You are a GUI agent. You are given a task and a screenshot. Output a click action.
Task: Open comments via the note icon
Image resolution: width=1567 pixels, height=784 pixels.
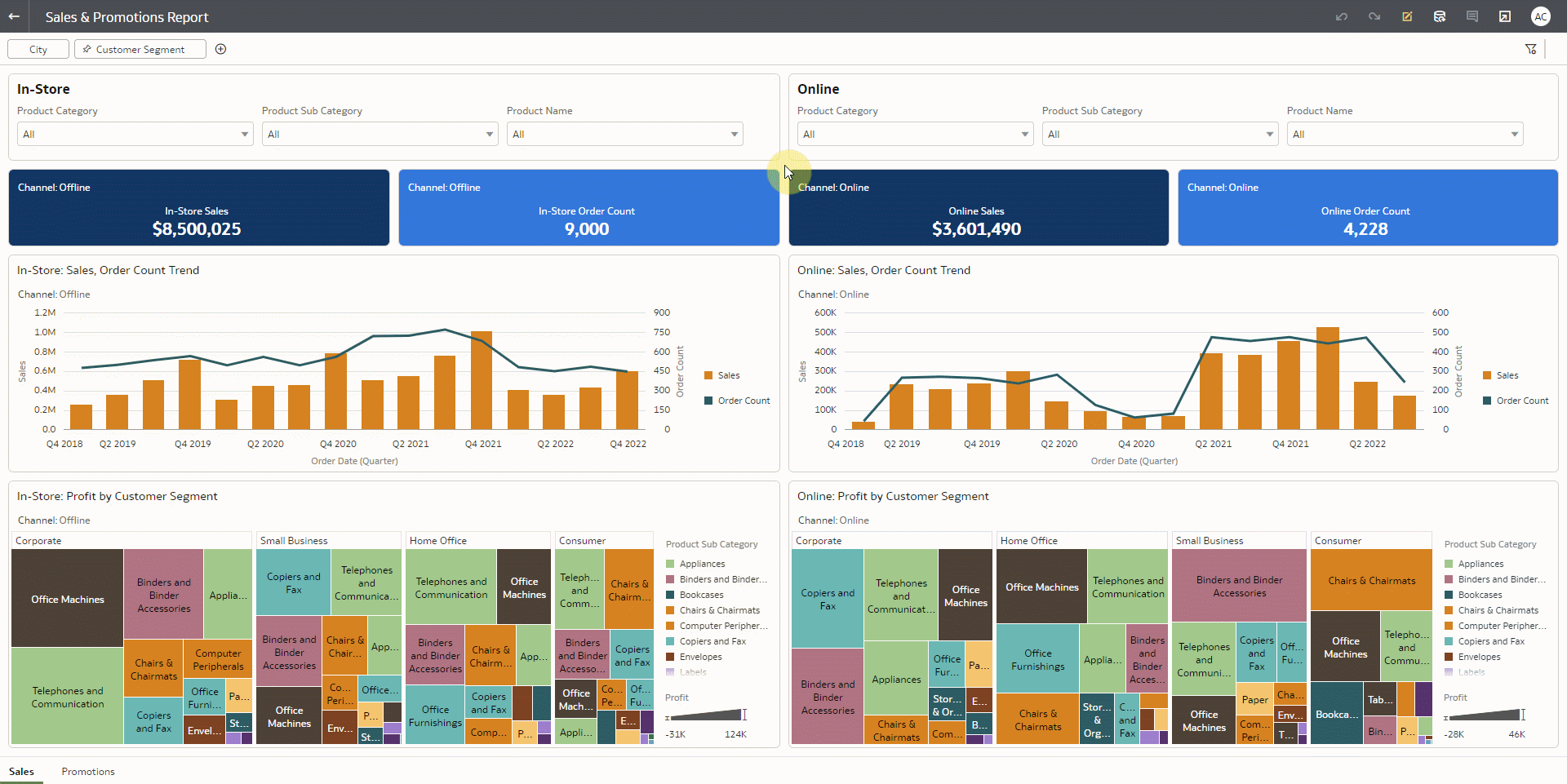[1472, 16]
